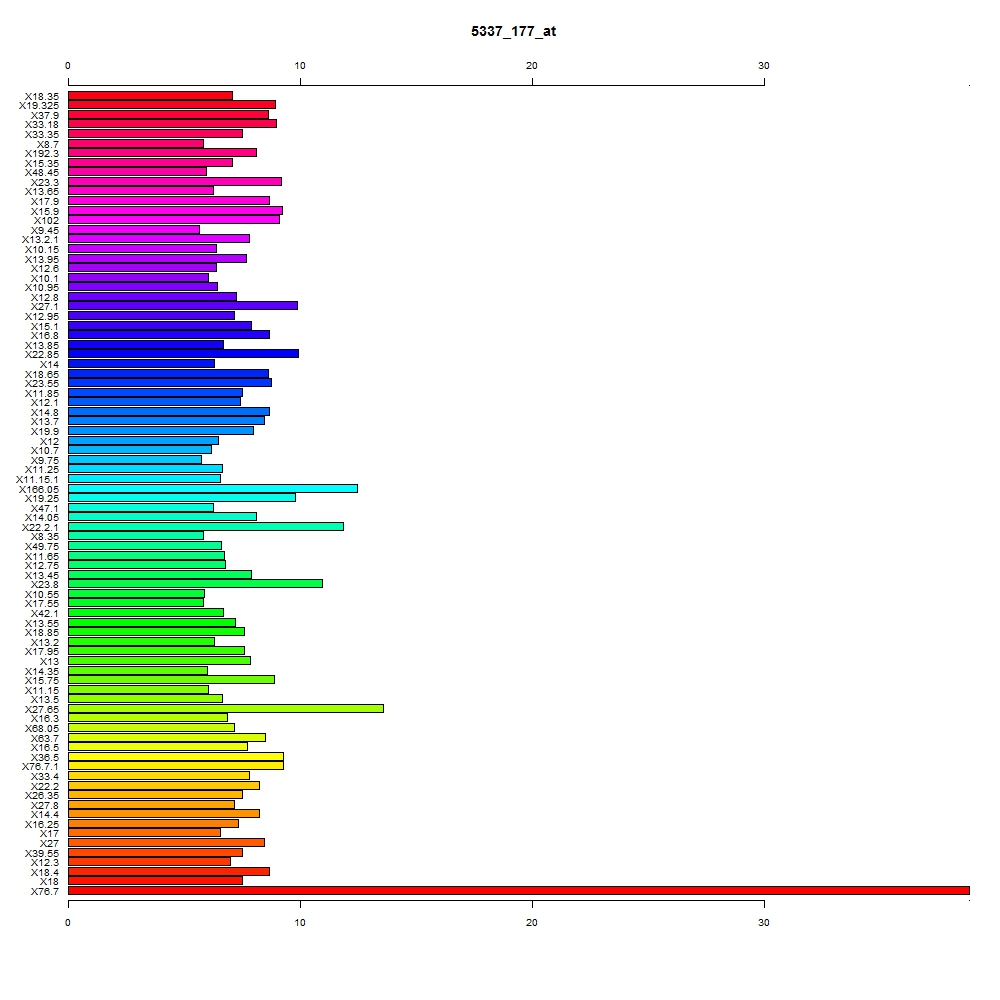Select the X8.7 label

pos(48,144)
